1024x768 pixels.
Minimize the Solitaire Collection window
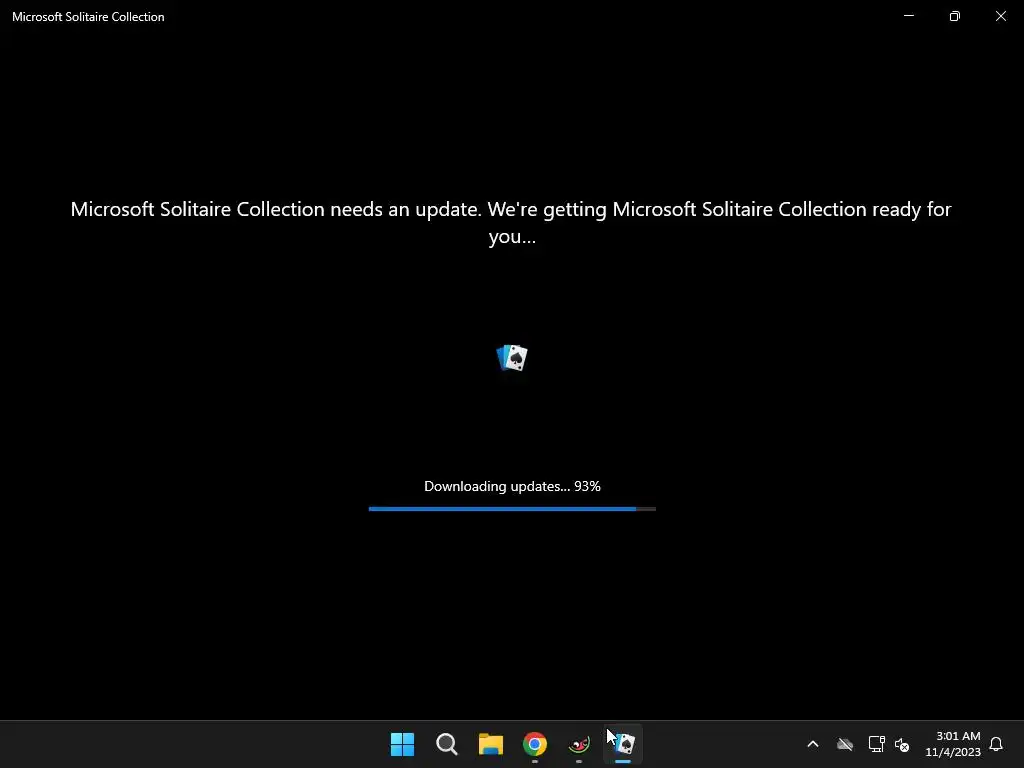tap(909, 16)
